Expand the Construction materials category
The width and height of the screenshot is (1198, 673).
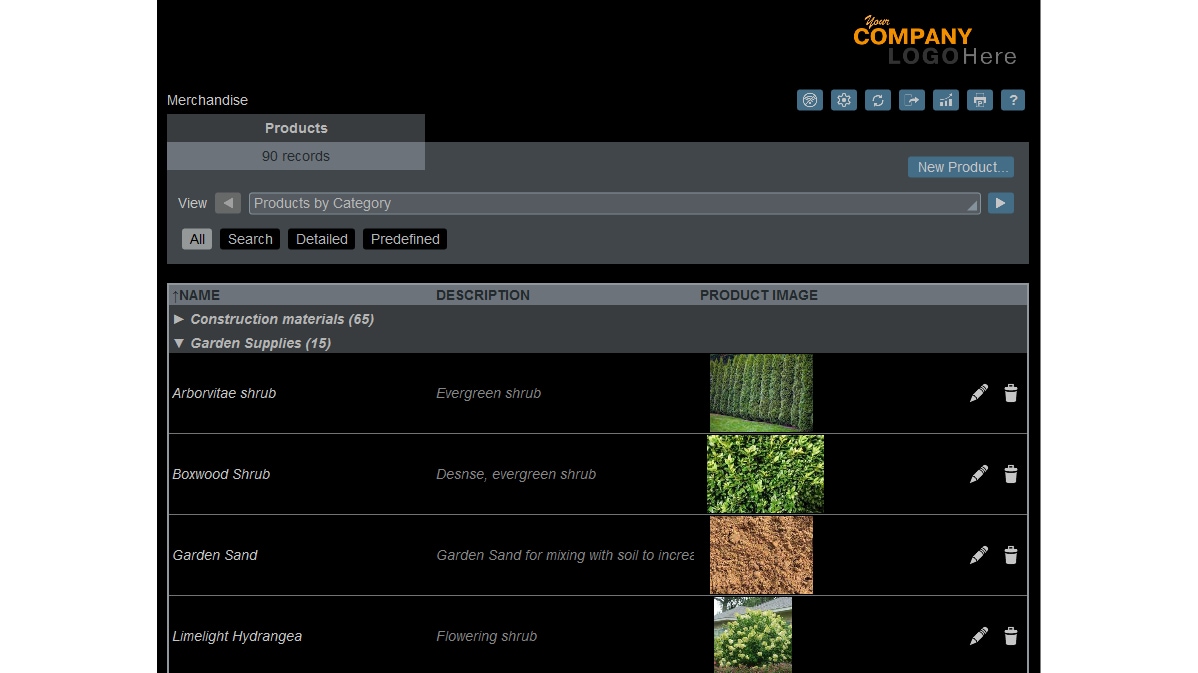pos(179,319)
